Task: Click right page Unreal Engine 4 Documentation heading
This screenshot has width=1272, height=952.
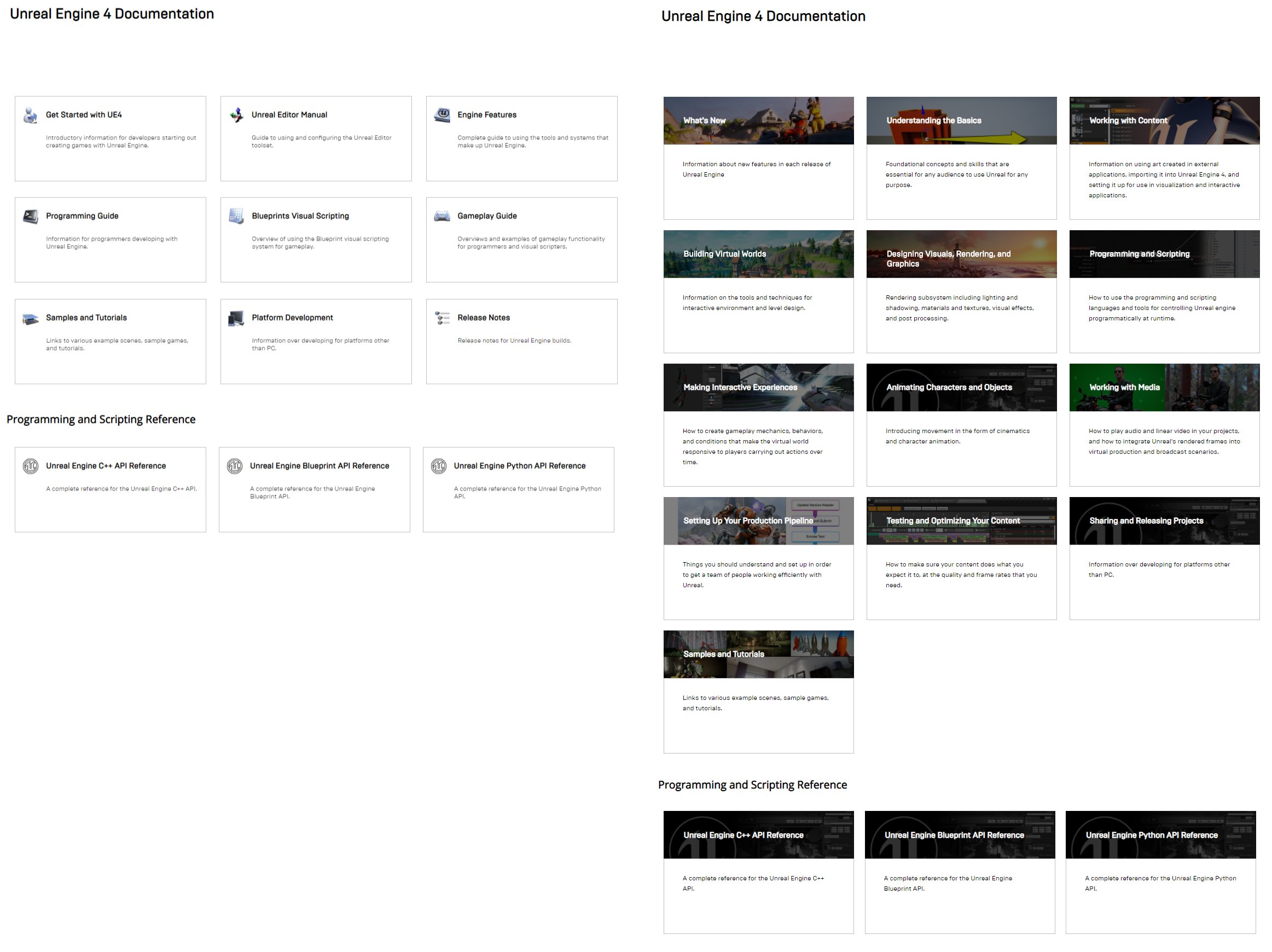Action: coord(763,16)
